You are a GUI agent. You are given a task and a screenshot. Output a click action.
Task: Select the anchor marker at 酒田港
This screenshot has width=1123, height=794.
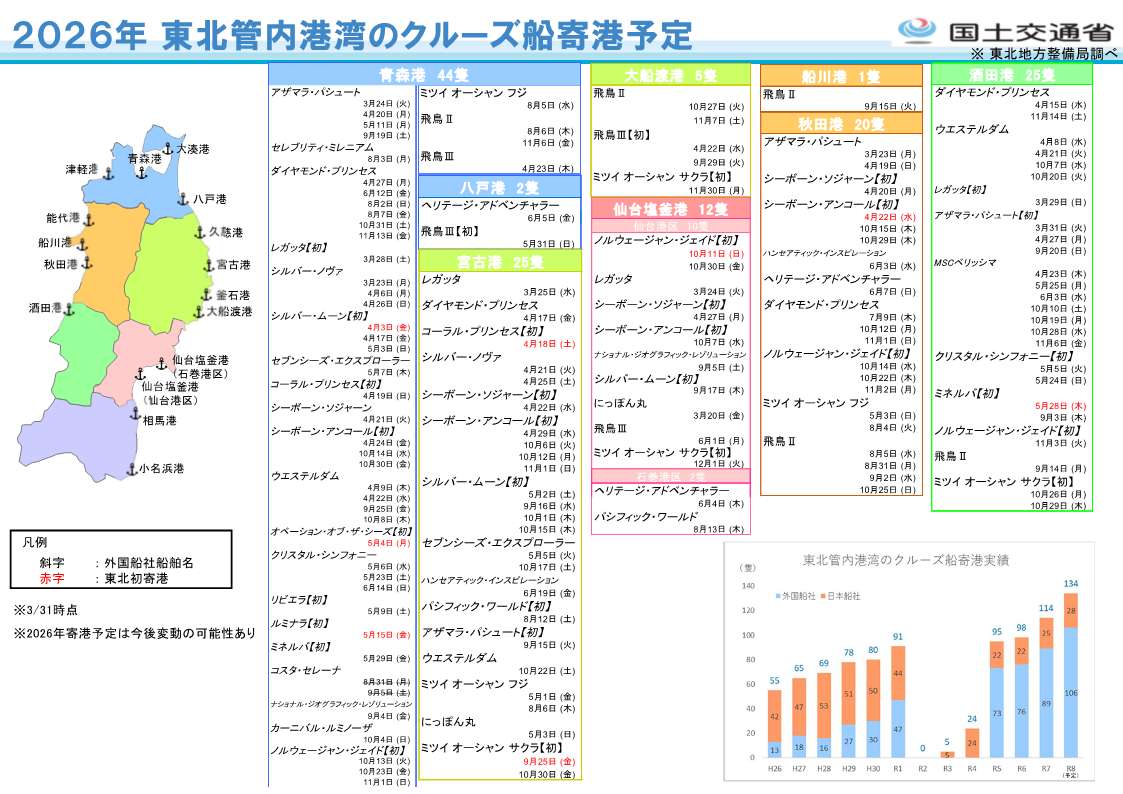(71, 308)
